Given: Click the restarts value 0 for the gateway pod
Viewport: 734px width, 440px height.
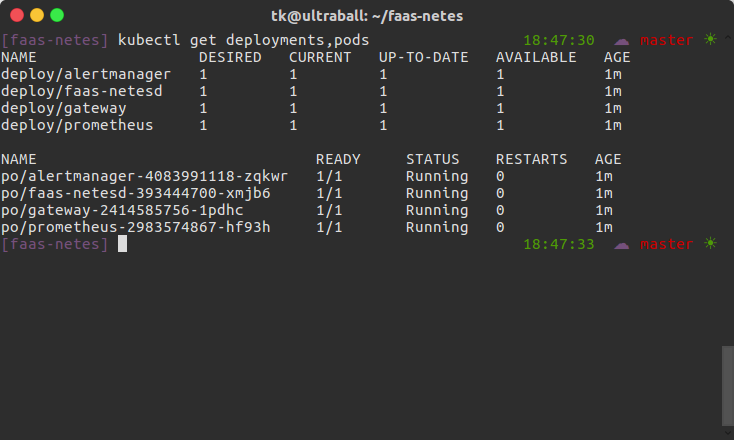Looking at the screenshot, I should pyautogui.click(x=500, y=211).
